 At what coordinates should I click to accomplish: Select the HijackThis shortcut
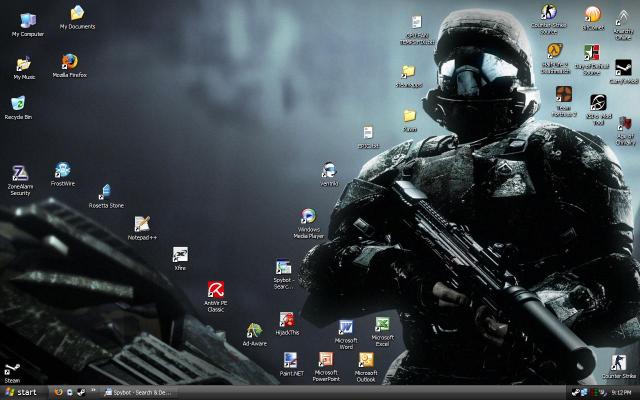(x=287, y=320)
